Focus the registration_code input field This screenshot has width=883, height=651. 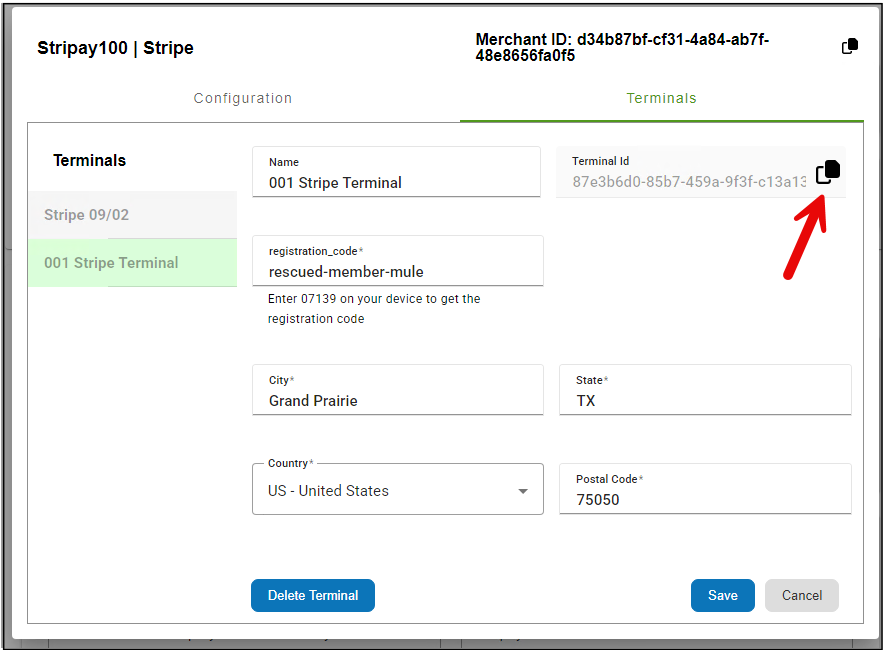tap(397, 271)
